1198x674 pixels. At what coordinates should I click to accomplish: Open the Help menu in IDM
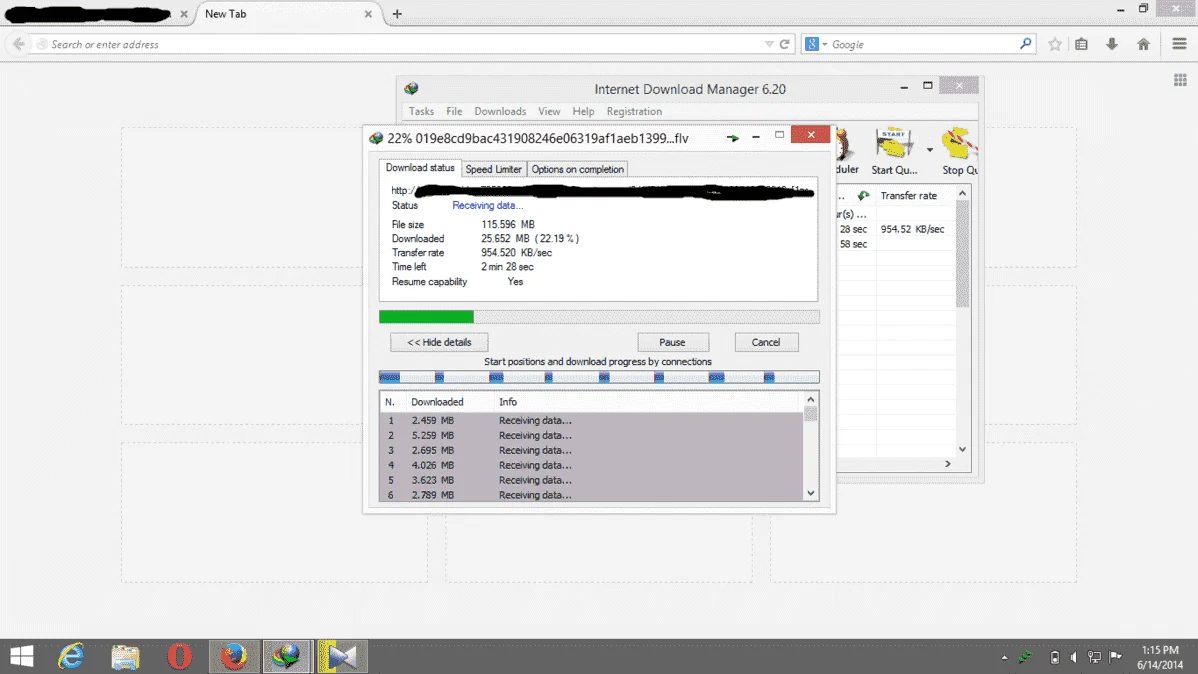pos(583,112)
